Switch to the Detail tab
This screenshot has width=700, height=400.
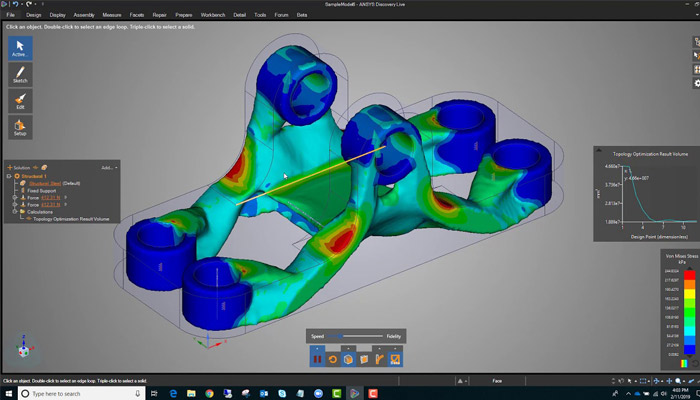pos(239,15)
